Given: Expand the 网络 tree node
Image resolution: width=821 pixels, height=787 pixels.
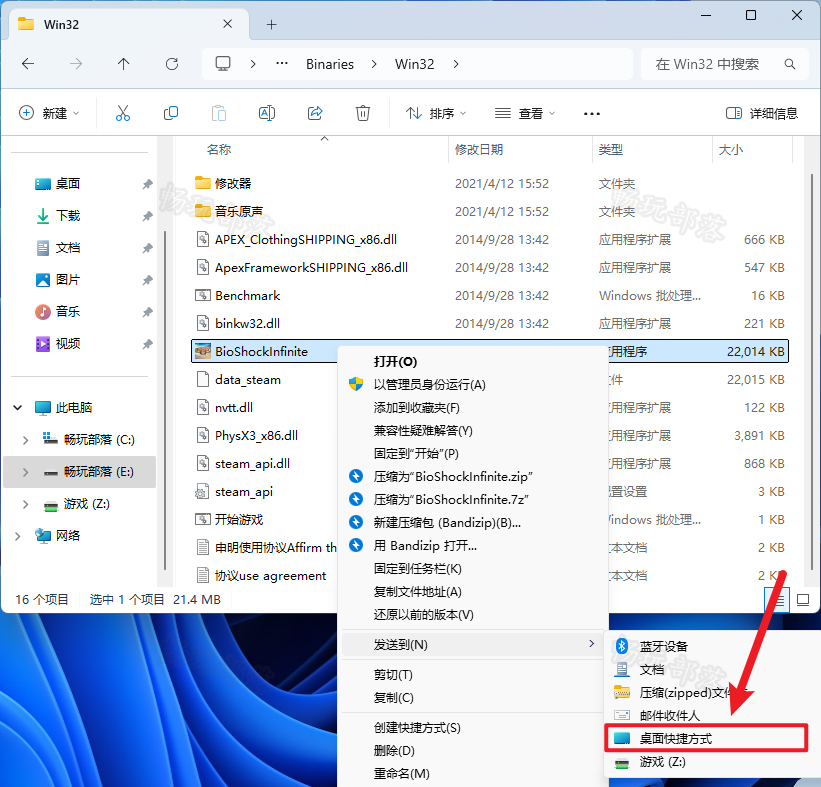Looking at the screenshot, I should click(18, 536).
